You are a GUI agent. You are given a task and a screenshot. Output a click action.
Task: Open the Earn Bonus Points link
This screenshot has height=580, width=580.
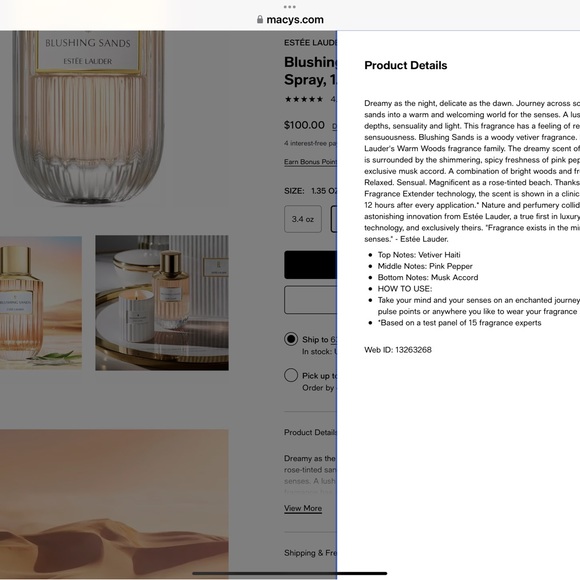click(x=310, y=162)
